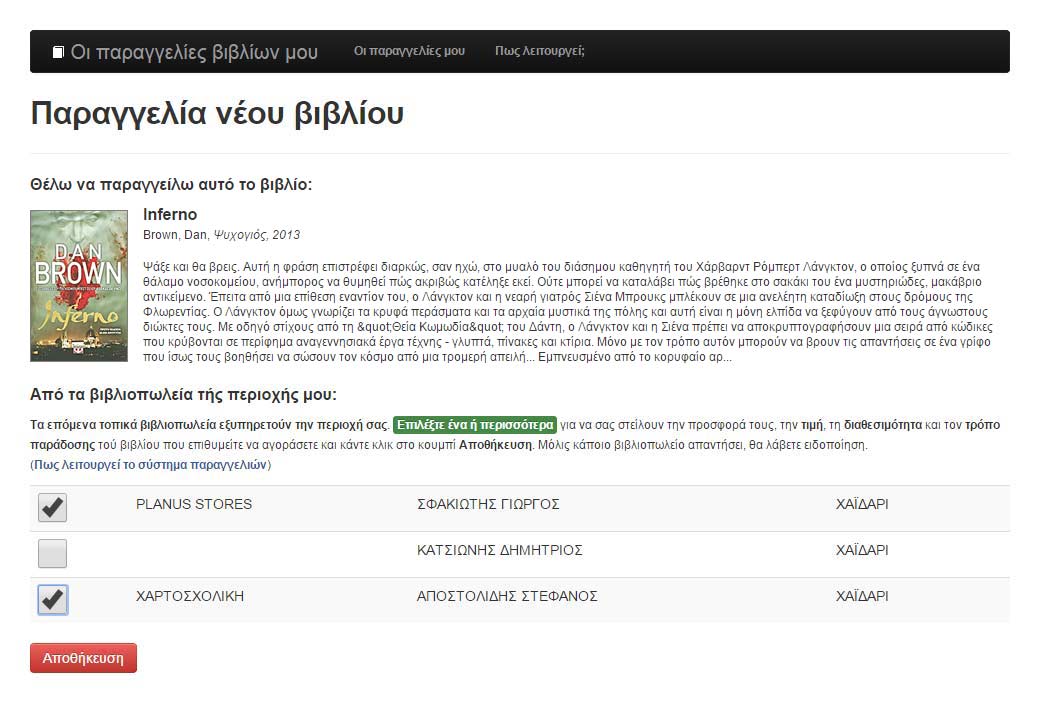Screen dimensions: 1040x703
Task: Select the ΧΑΡΤΟΣΧΟΛΙΚΗ store name
Action: tap(190, 596)
